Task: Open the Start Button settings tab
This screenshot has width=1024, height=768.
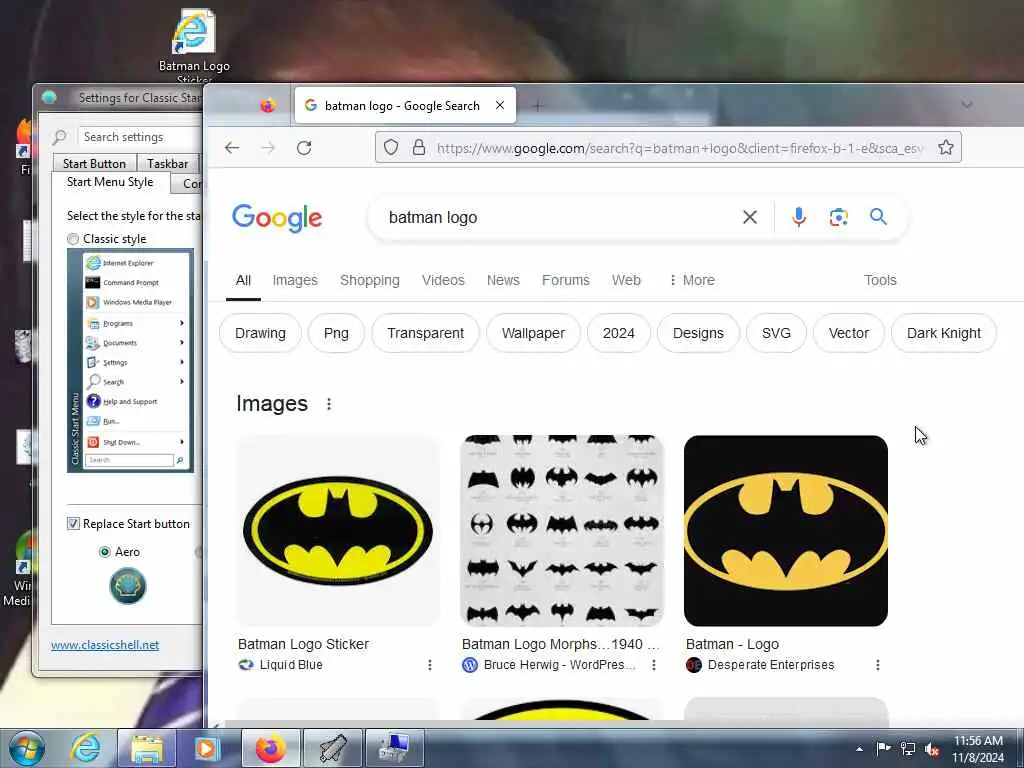Action: [x=95, y=163]
